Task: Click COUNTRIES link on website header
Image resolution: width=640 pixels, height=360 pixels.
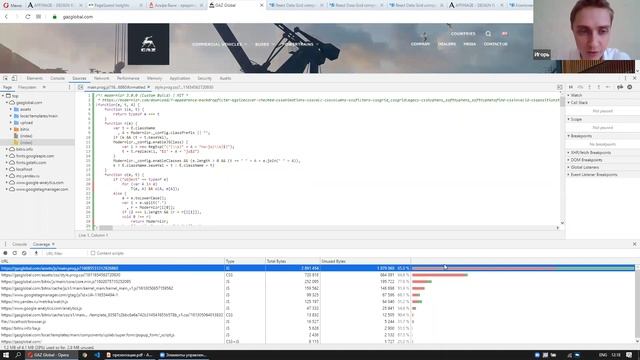Action: [x=463, y=33]
